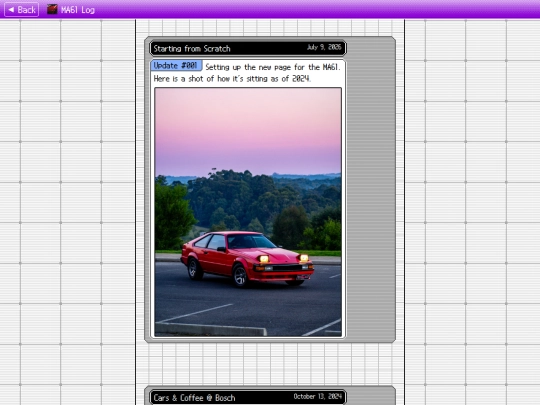The image size is (540, 405).
Task: Go back with the Back button
Action: tap(21, 10)
